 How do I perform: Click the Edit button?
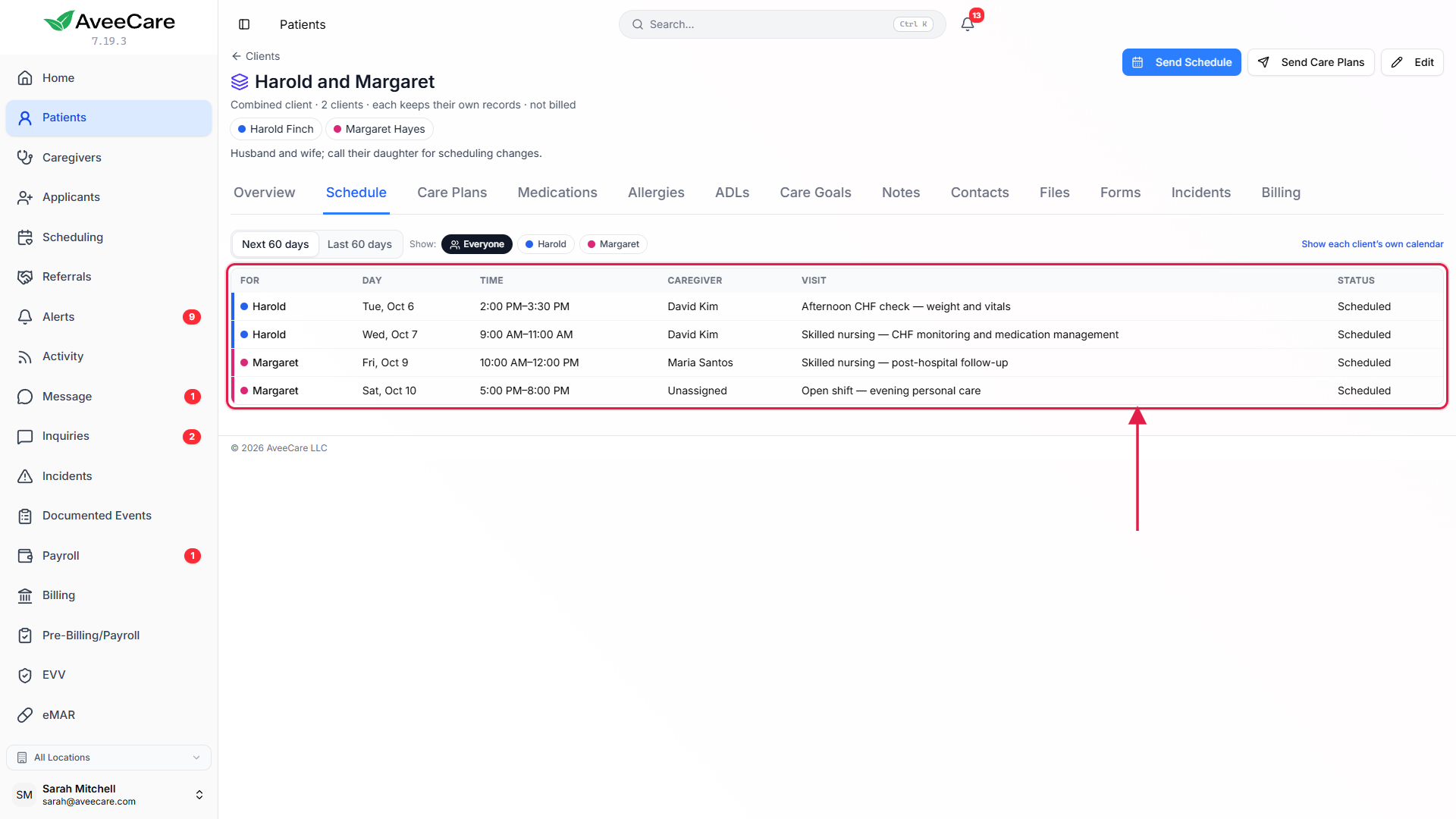tap(1412, 62)
